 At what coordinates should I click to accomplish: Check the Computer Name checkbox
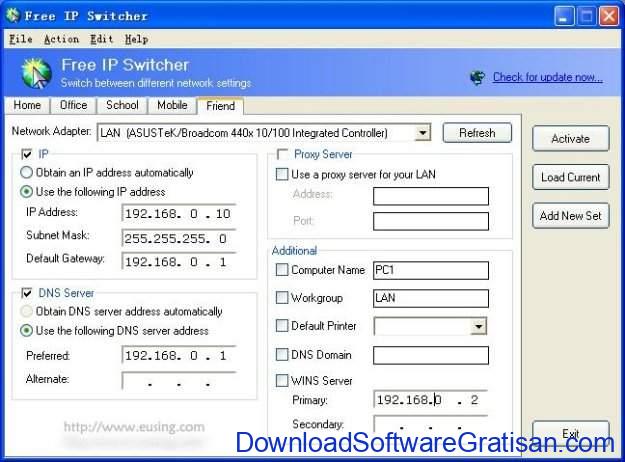(x=282, y=270)
